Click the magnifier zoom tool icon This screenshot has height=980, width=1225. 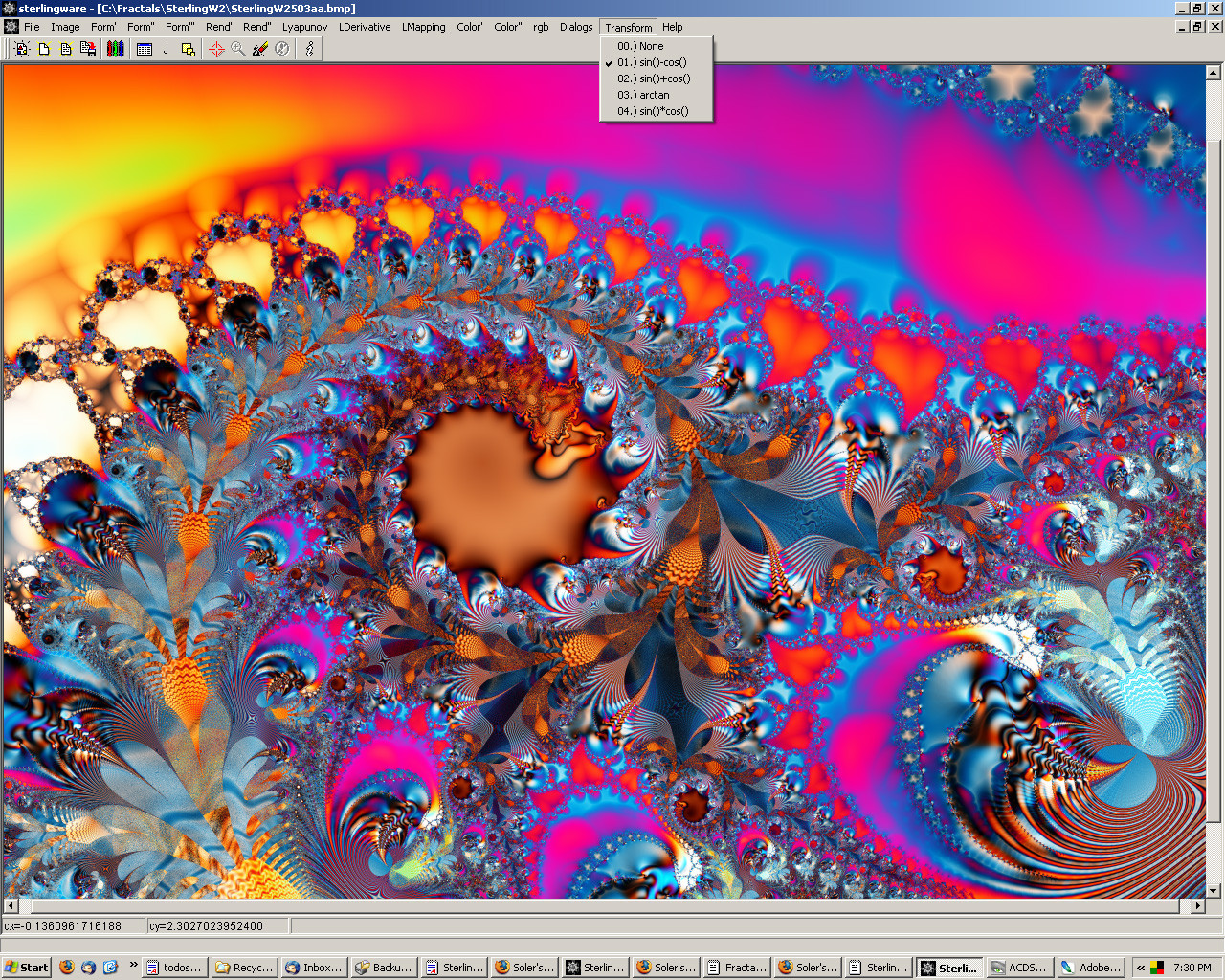(x=238, y=49)
